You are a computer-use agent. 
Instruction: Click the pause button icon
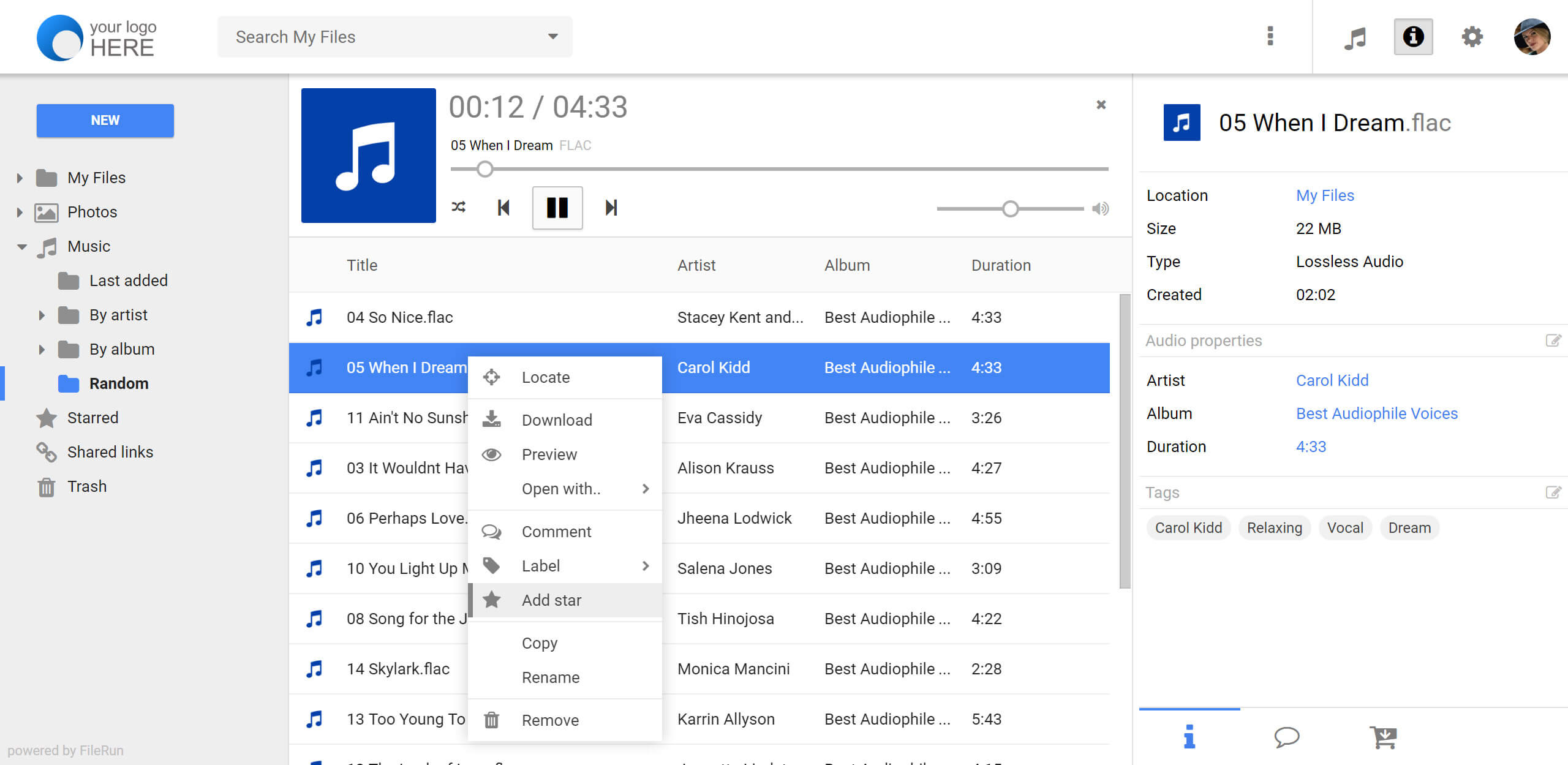pyautogui.click(x=557, y=208)
